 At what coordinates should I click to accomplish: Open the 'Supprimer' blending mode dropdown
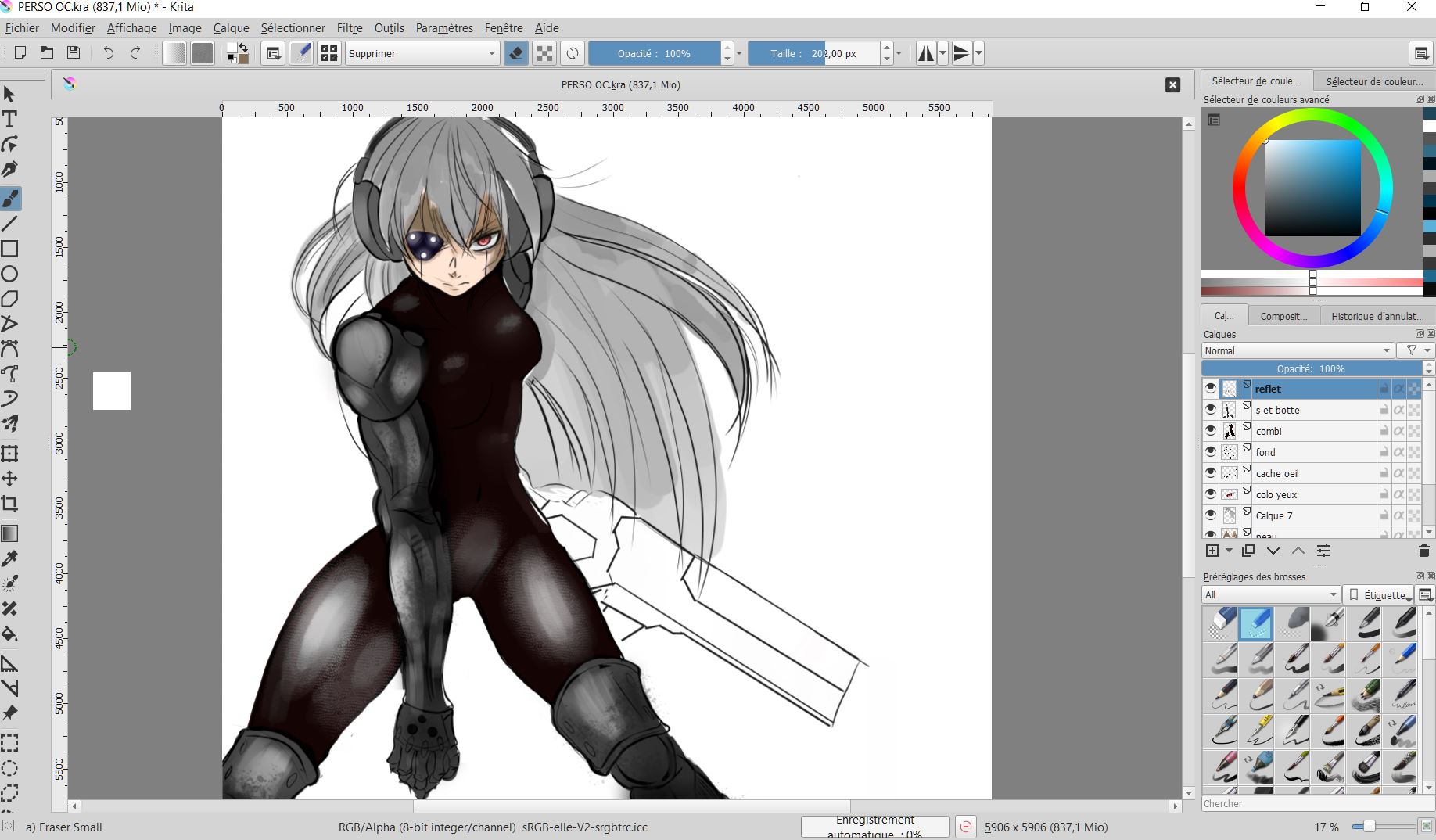422,53
